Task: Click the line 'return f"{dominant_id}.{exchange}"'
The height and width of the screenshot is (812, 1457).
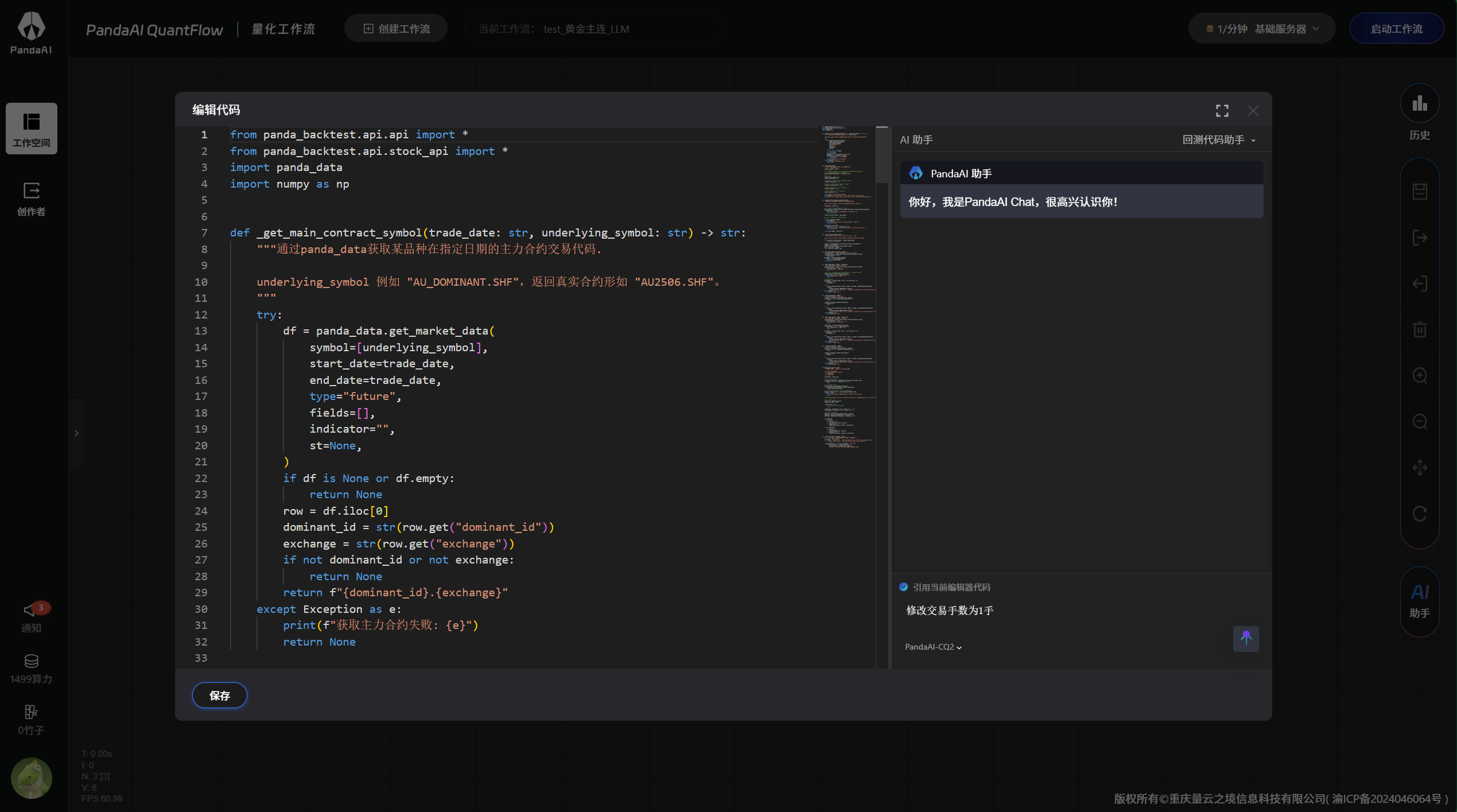Action: pos(395,593)
